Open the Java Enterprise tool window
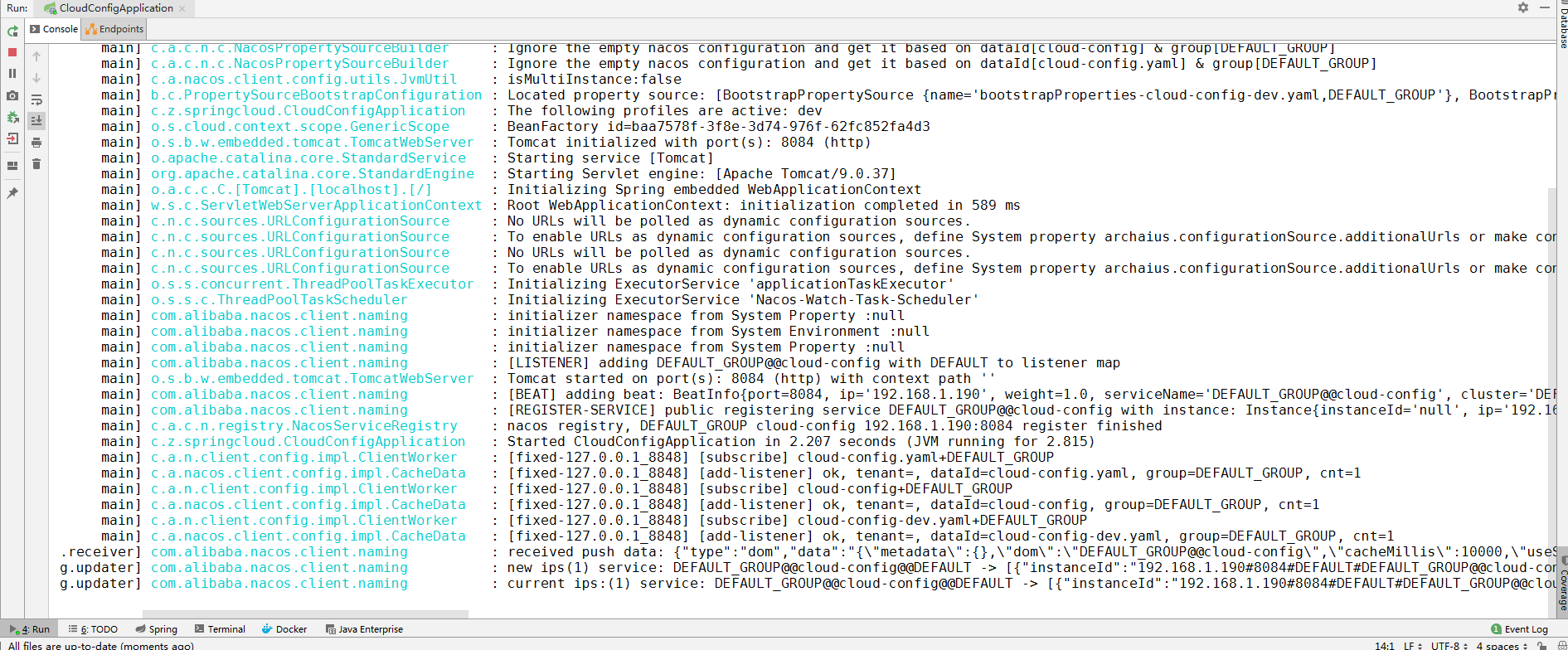Viewport: 1568px width, 650px height. coord(364,629)
